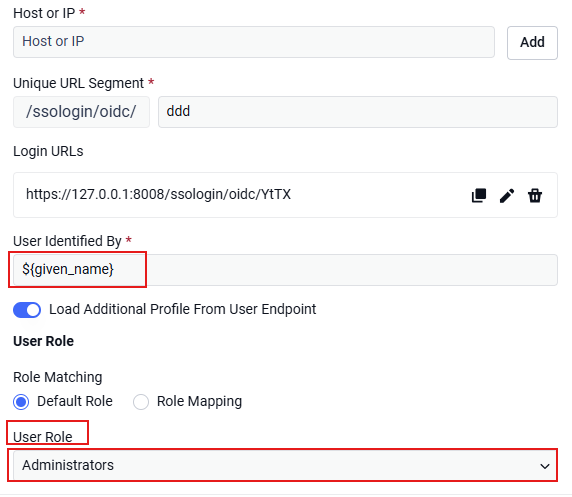Click the Unique URL Segment field containing ddd

click(358, 112)
